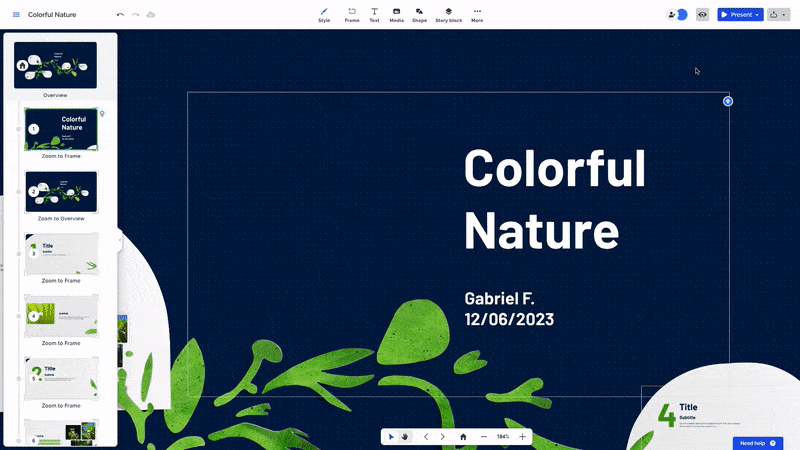
Task: Click the 184% zoom level value
Action: (503, 437)
